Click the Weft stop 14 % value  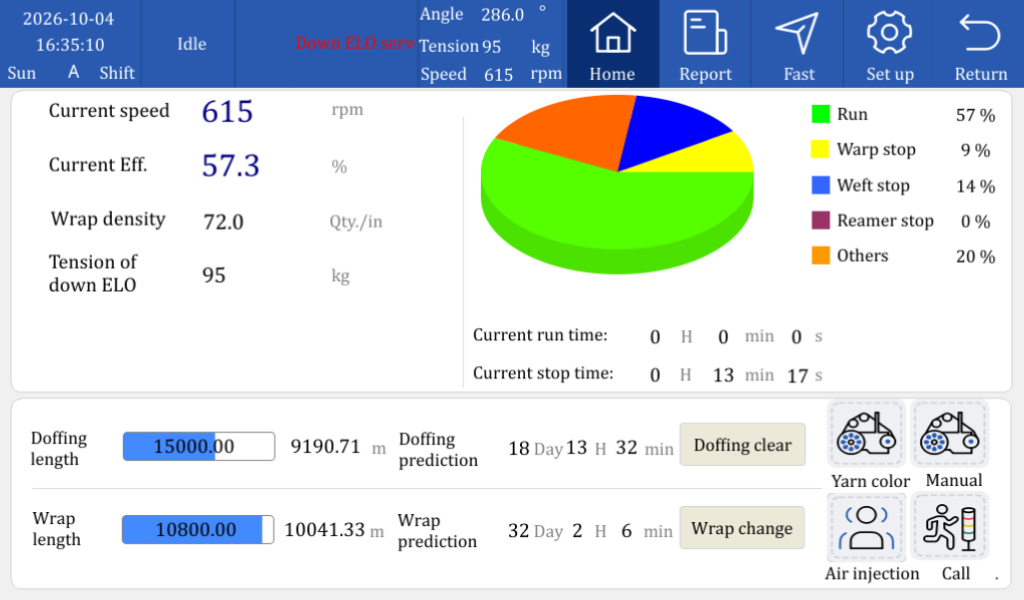[975, 187]
